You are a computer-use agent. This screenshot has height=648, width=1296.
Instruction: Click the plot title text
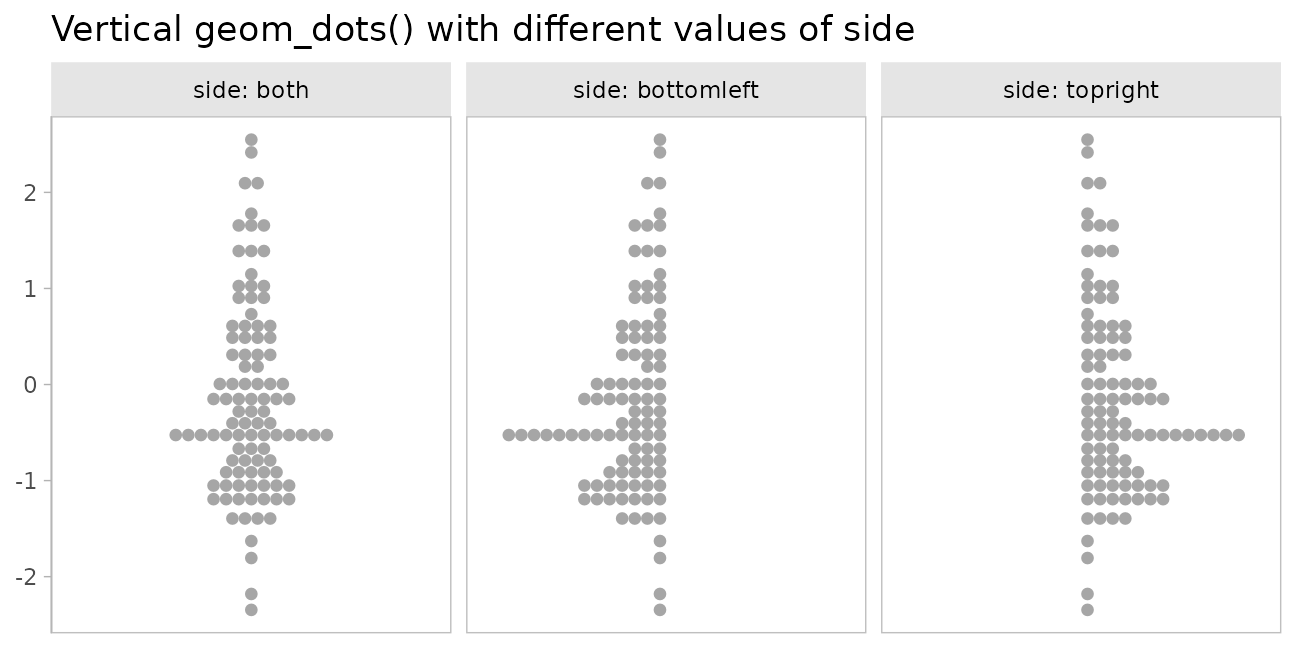[482, 30]
